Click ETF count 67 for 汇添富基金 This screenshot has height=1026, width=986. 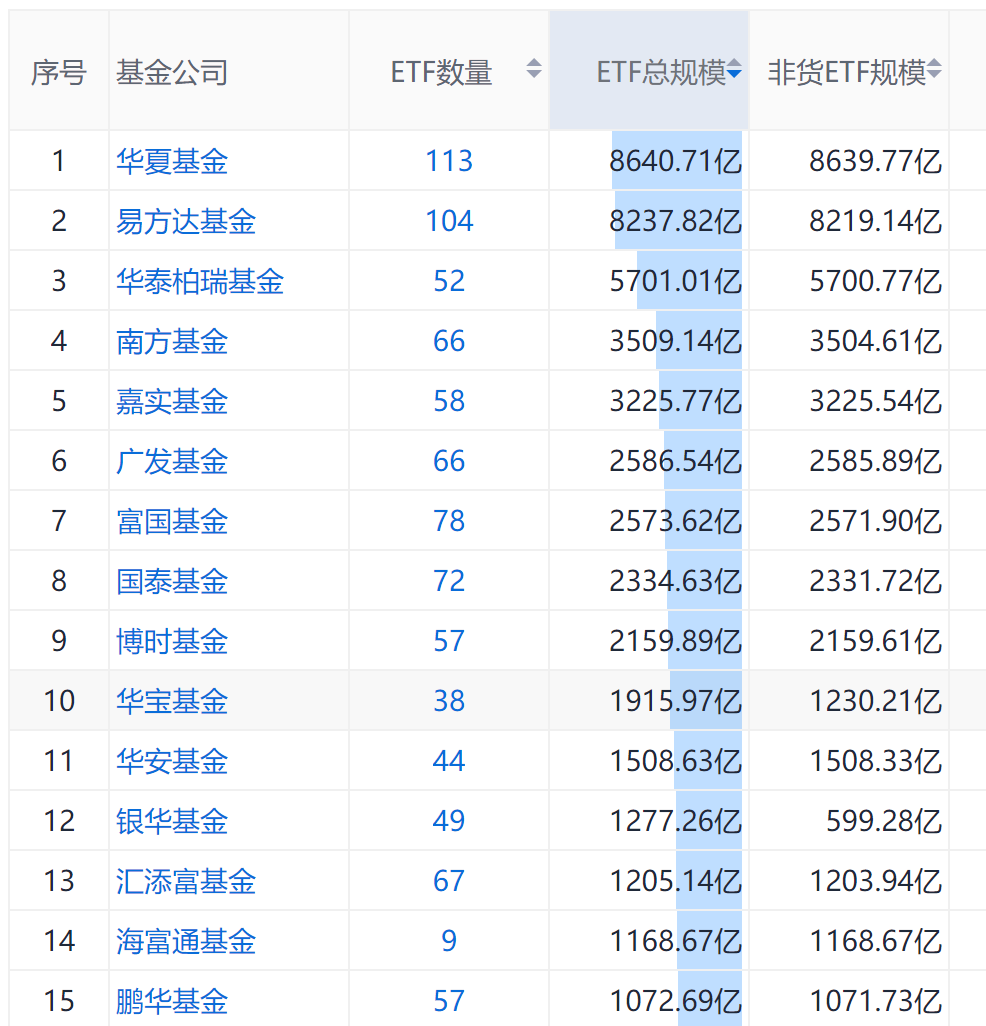click(x=449, y=881)
